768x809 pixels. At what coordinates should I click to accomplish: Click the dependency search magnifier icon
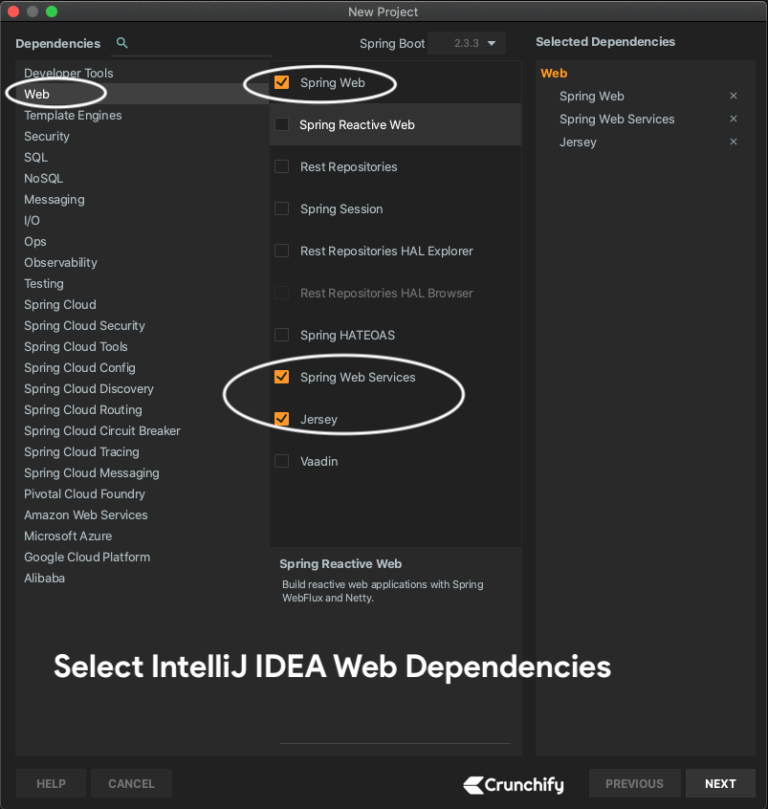click(x=121, y=44)
